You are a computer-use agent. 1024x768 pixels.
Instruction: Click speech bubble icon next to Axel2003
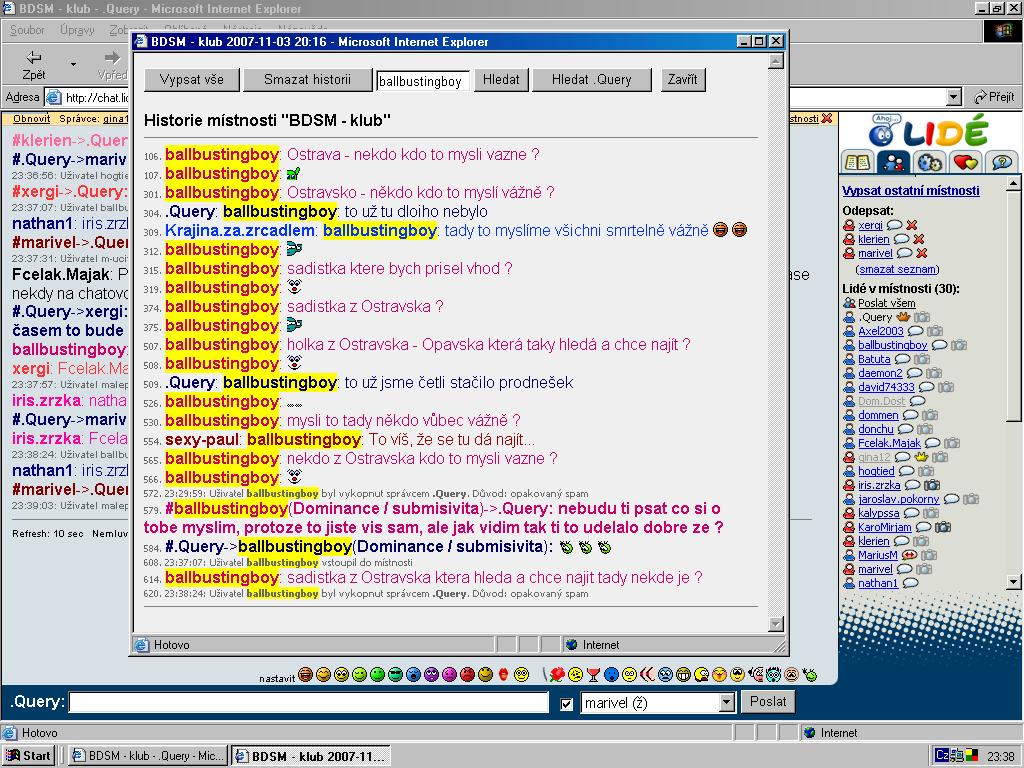pos(916,331)
